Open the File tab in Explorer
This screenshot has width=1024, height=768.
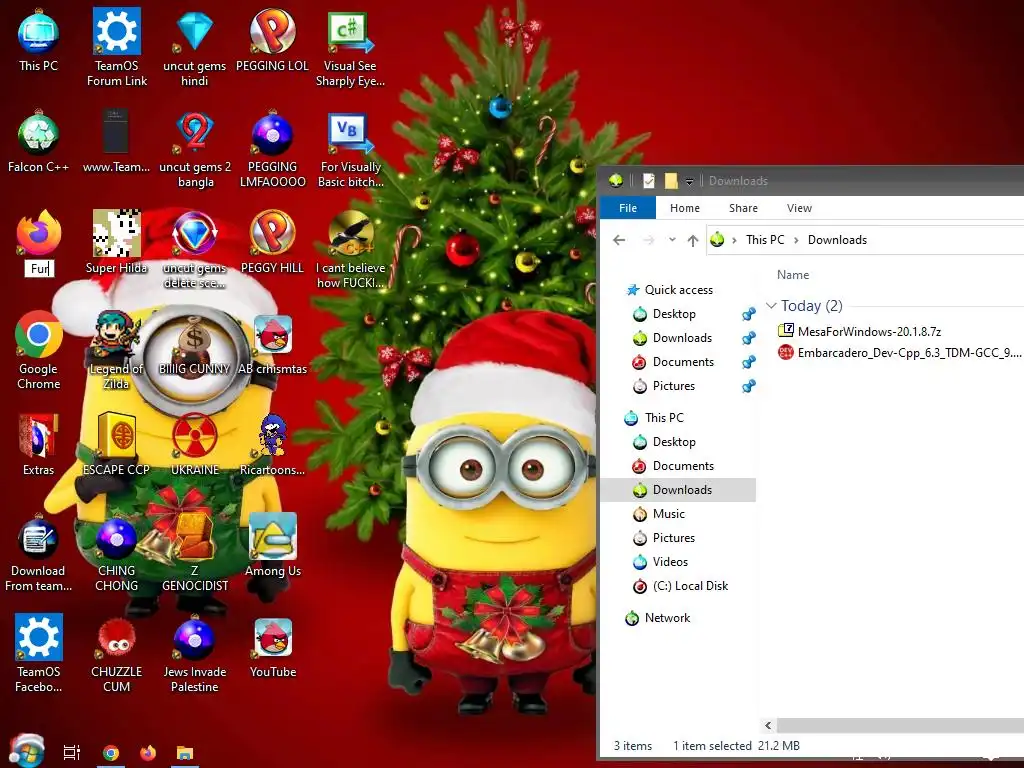[628, 208]
